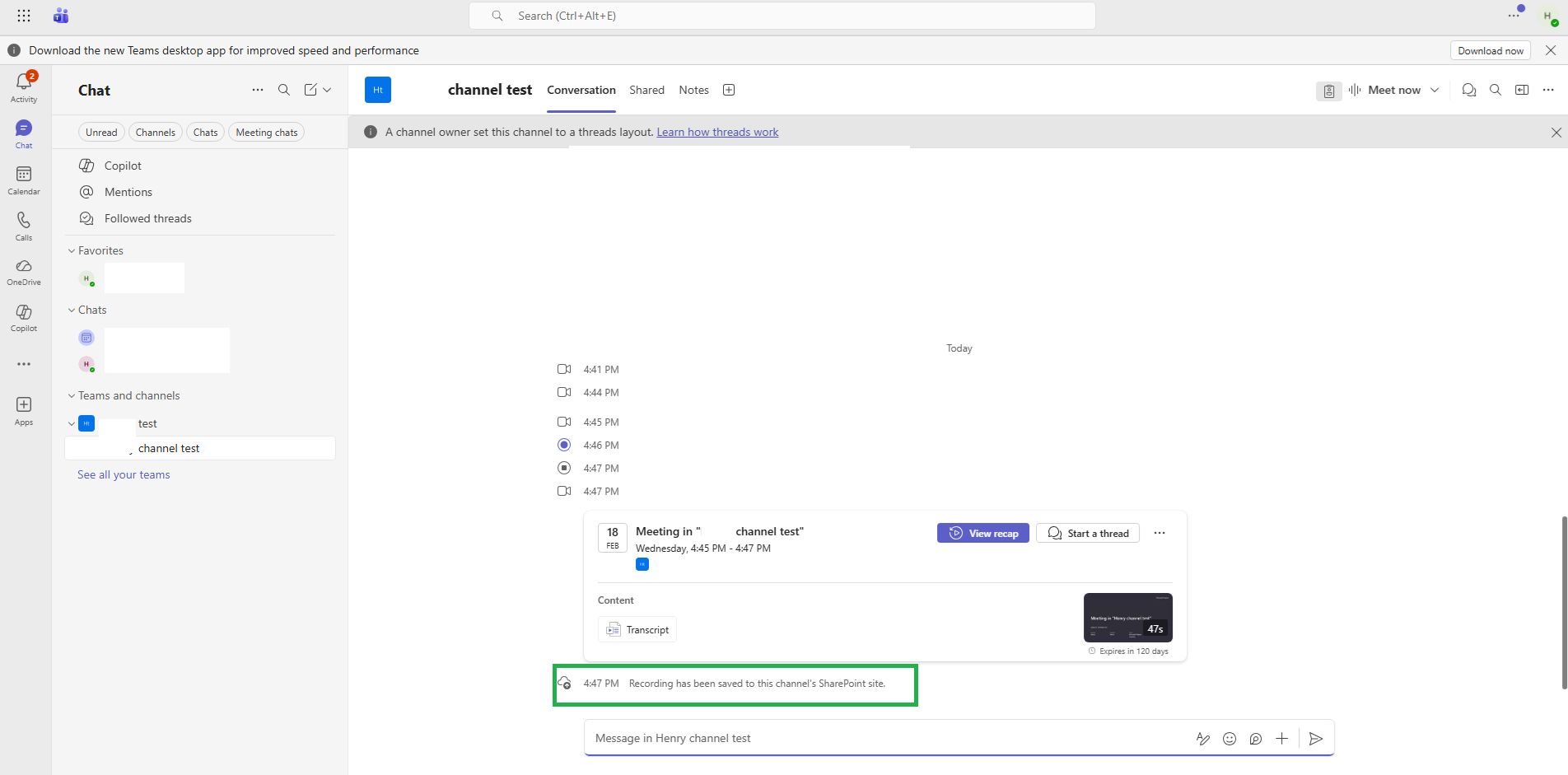Open Copilot in the left rail
The image size is (1568, 775).
point(24,318)
